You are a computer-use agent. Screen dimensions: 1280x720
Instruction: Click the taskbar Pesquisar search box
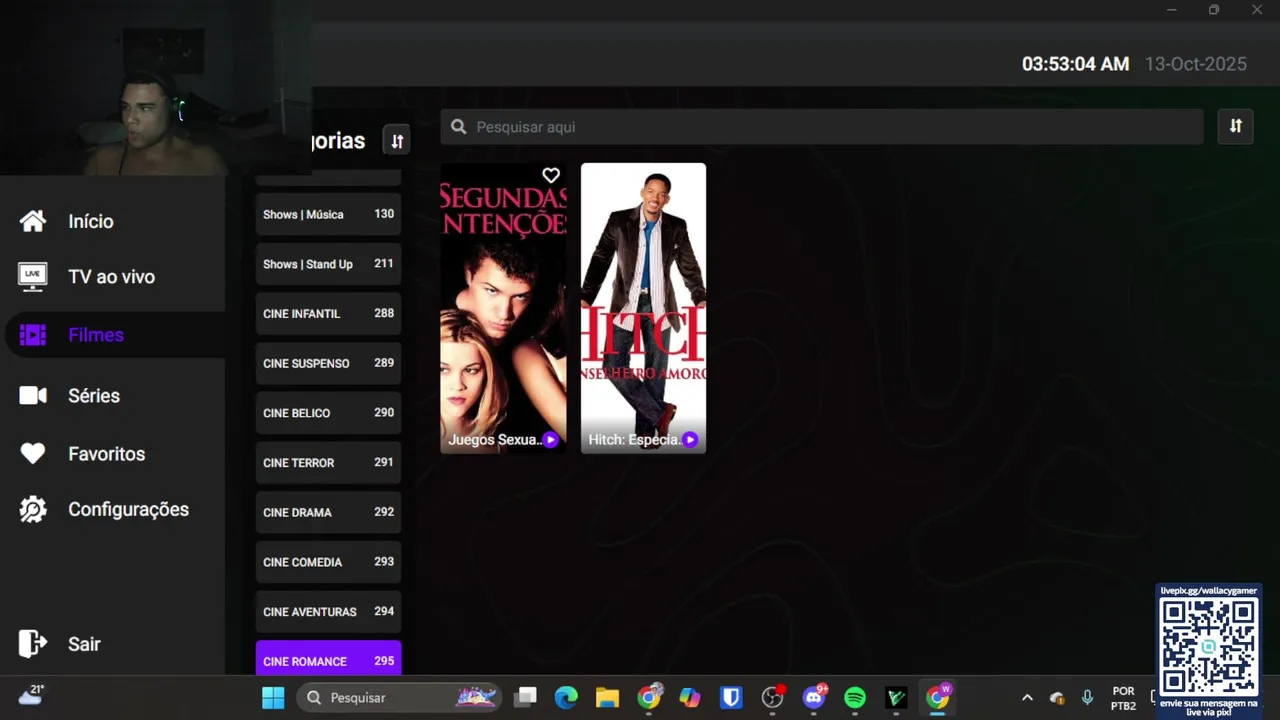400,698
